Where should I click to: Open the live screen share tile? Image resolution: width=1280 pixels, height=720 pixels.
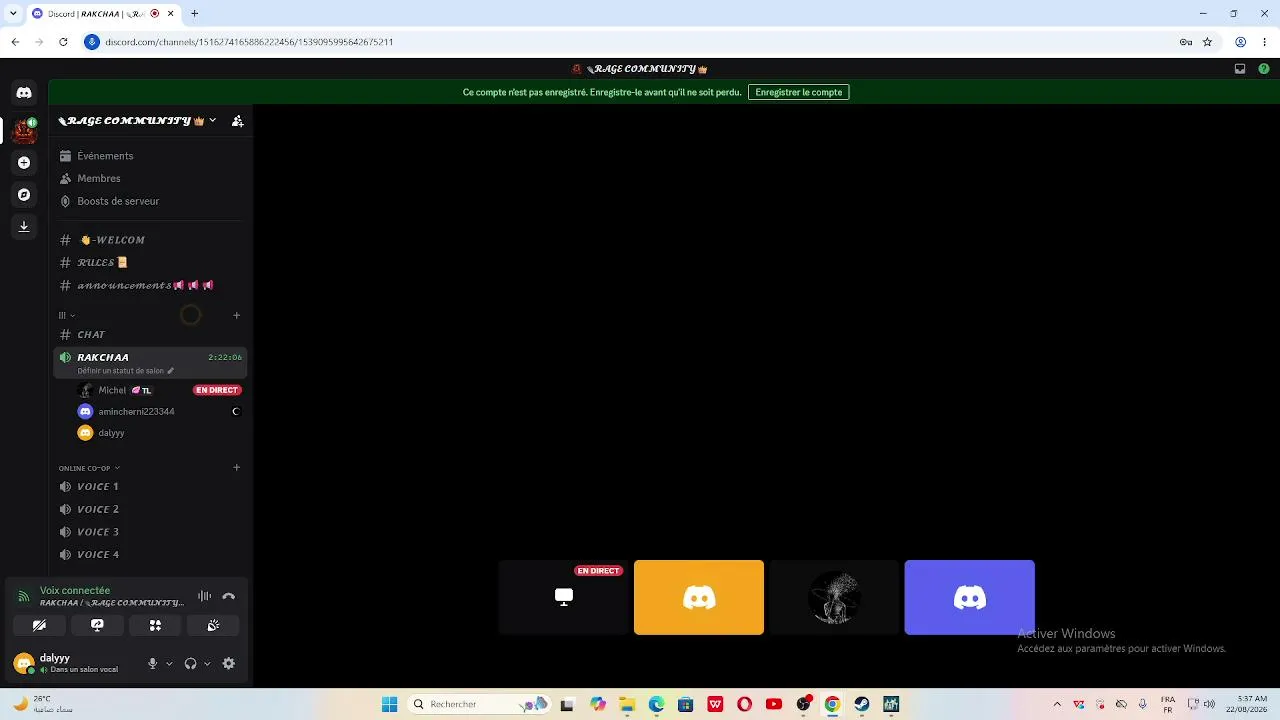point(564,597)
